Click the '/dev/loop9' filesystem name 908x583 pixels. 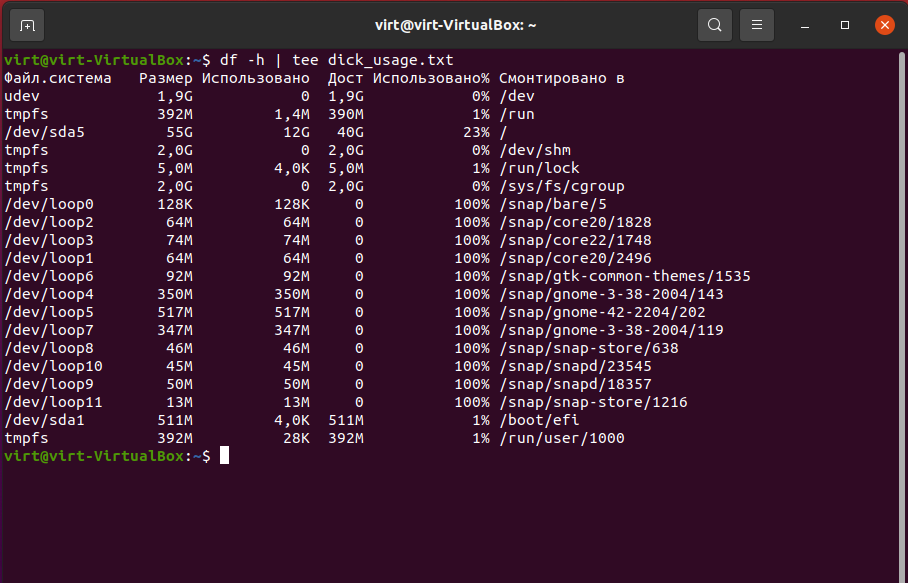point(49,384)
